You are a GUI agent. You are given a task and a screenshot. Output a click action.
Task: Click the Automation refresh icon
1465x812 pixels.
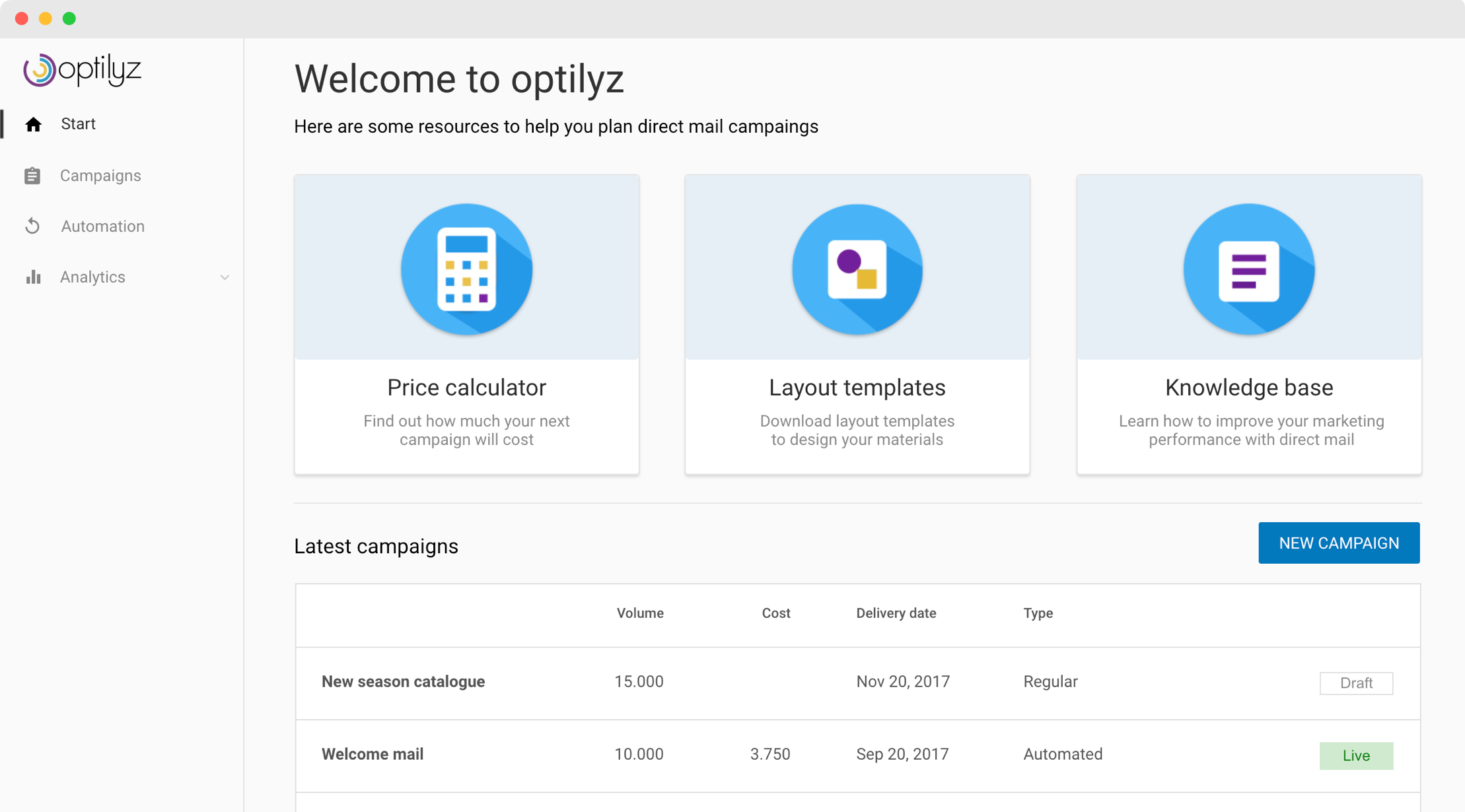tap(32, 226)
